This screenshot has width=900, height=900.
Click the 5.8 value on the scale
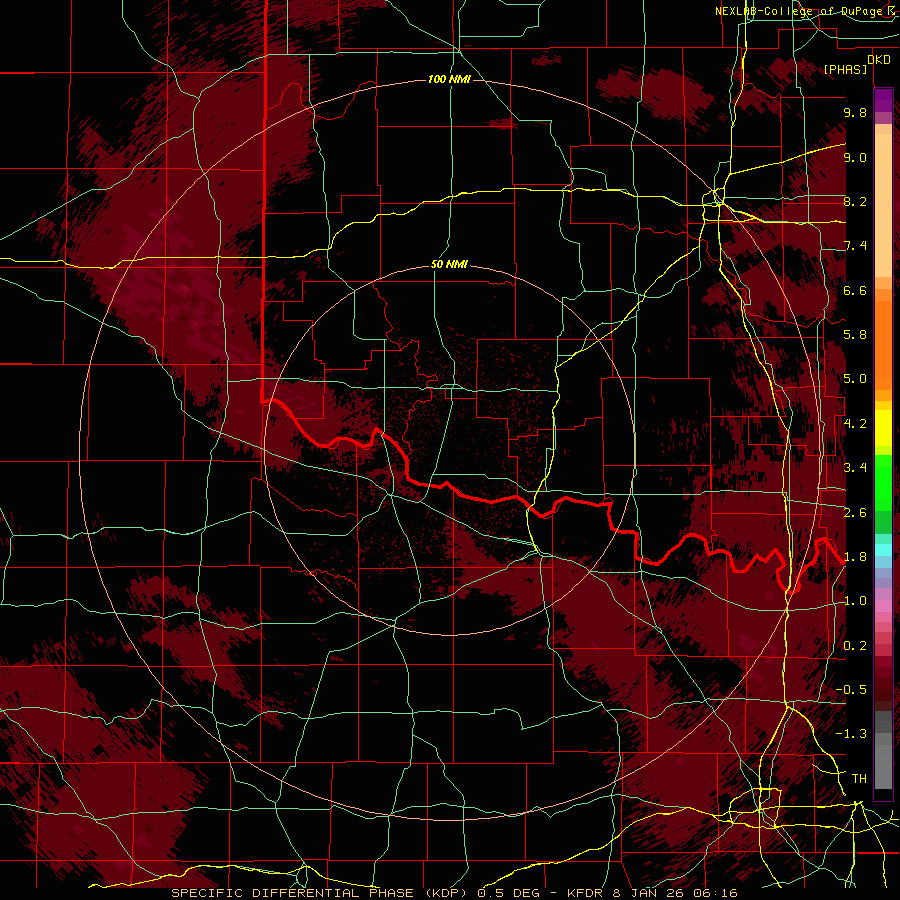click(x=855, y=335)
